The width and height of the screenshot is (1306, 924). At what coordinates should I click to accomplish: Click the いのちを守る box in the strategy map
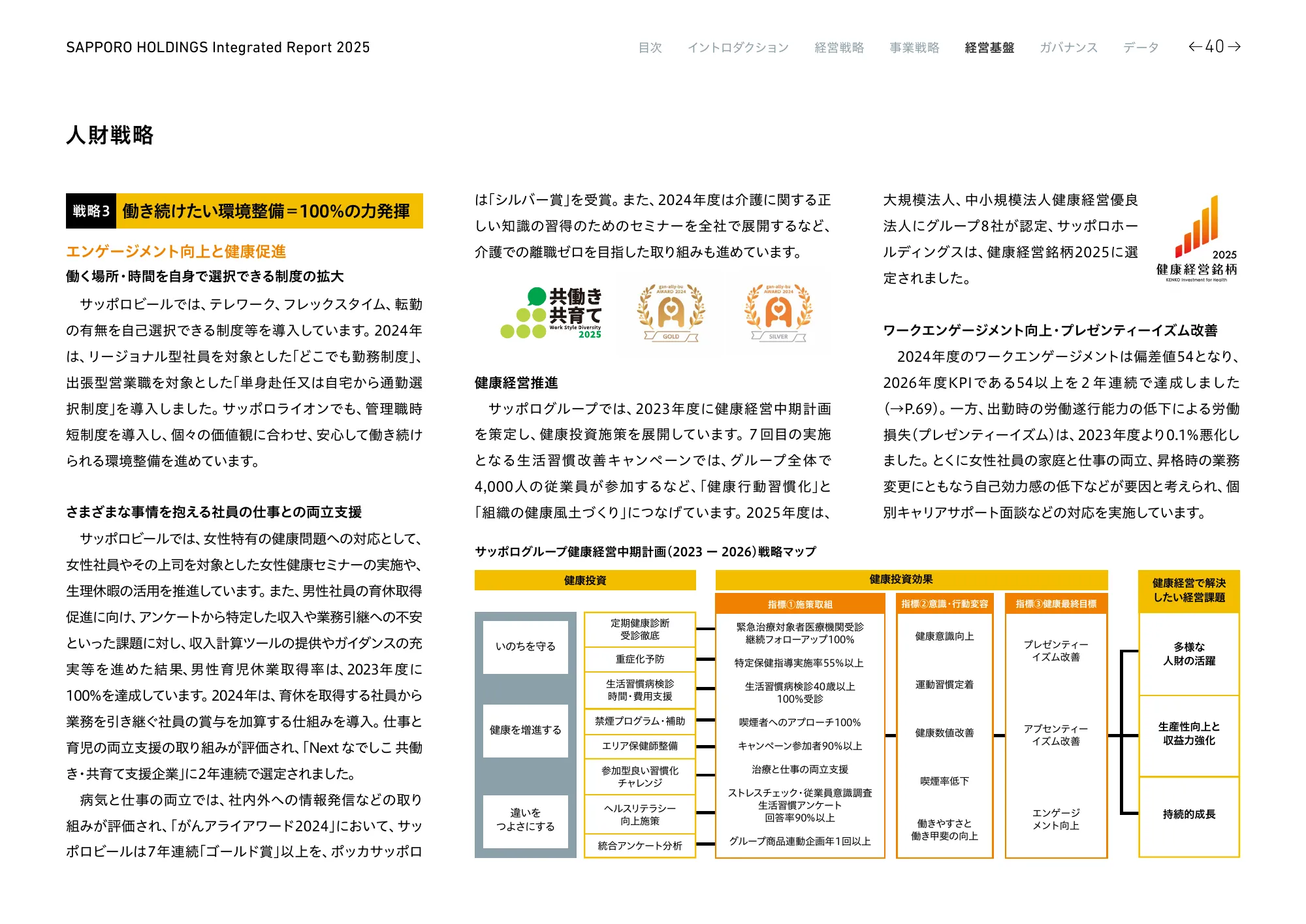pyautogui.click(x=525, y=646)
